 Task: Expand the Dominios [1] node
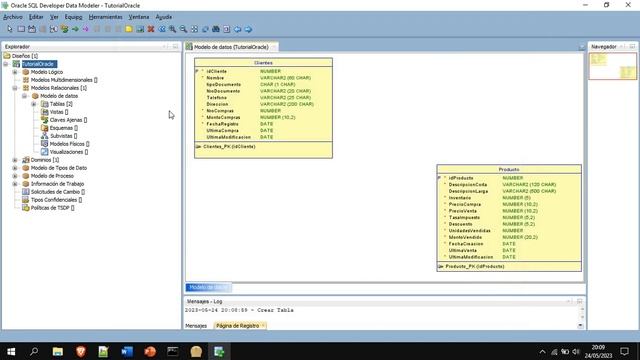[x=15, y=160]
